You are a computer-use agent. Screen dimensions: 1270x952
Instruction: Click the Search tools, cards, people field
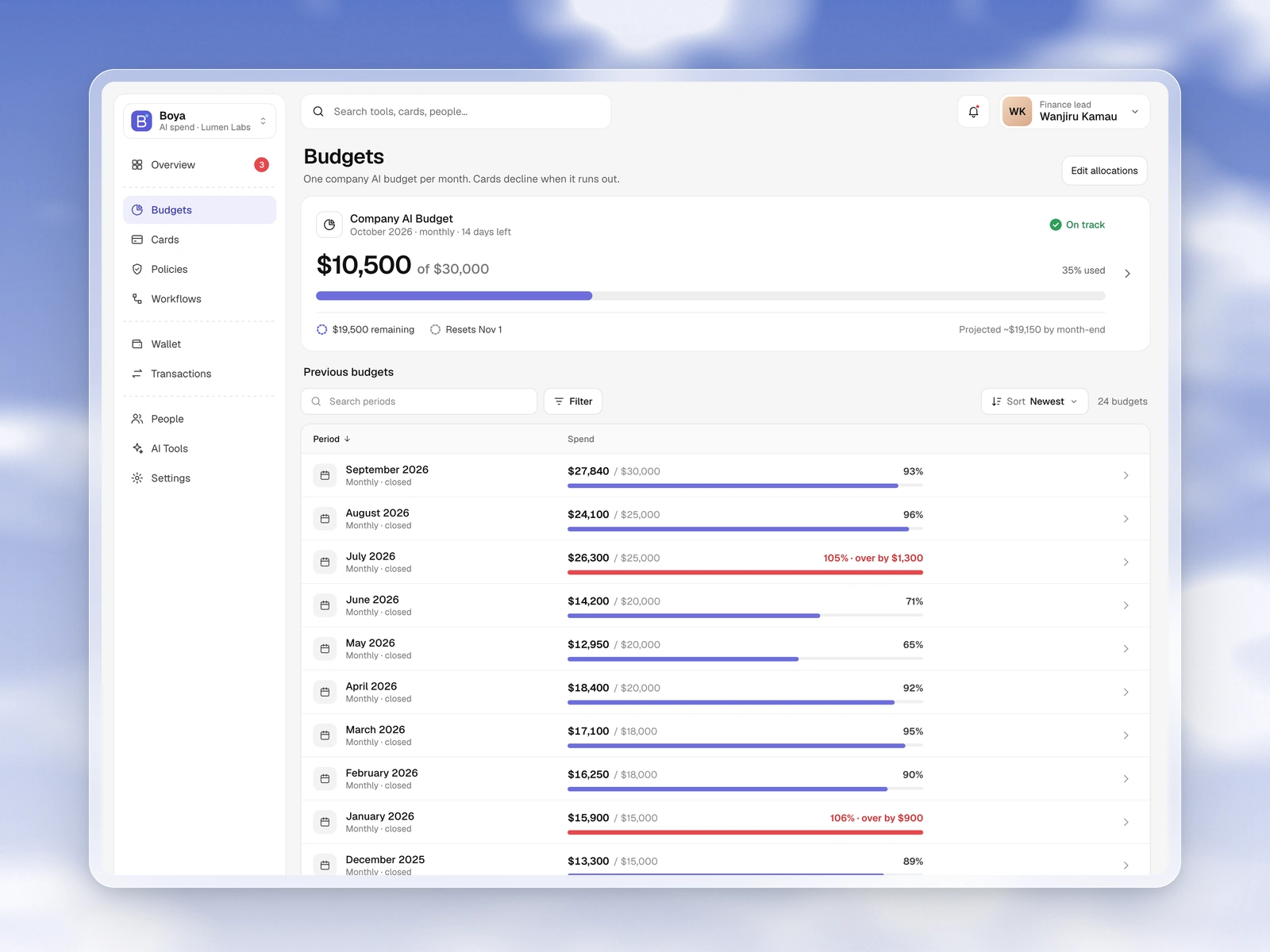pyautogui.click(x=456, y=112)
